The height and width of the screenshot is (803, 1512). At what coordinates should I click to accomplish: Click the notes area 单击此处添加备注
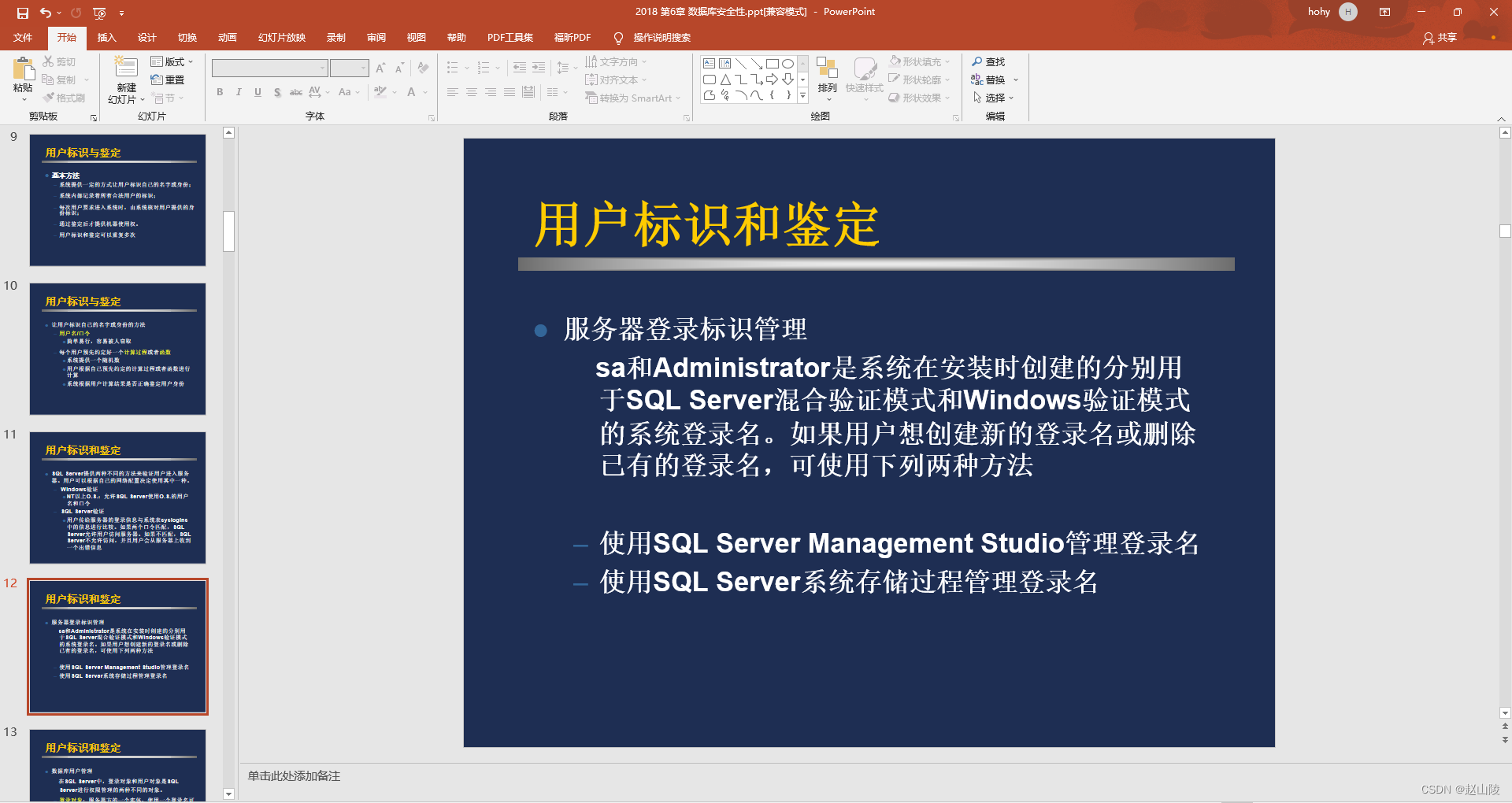[x=295, y=775]
